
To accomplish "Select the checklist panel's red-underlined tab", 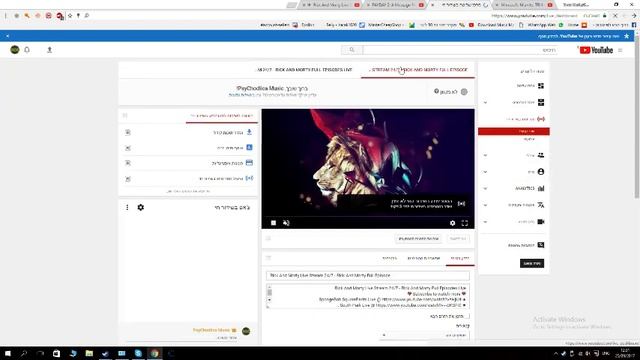I will (222, 116).
